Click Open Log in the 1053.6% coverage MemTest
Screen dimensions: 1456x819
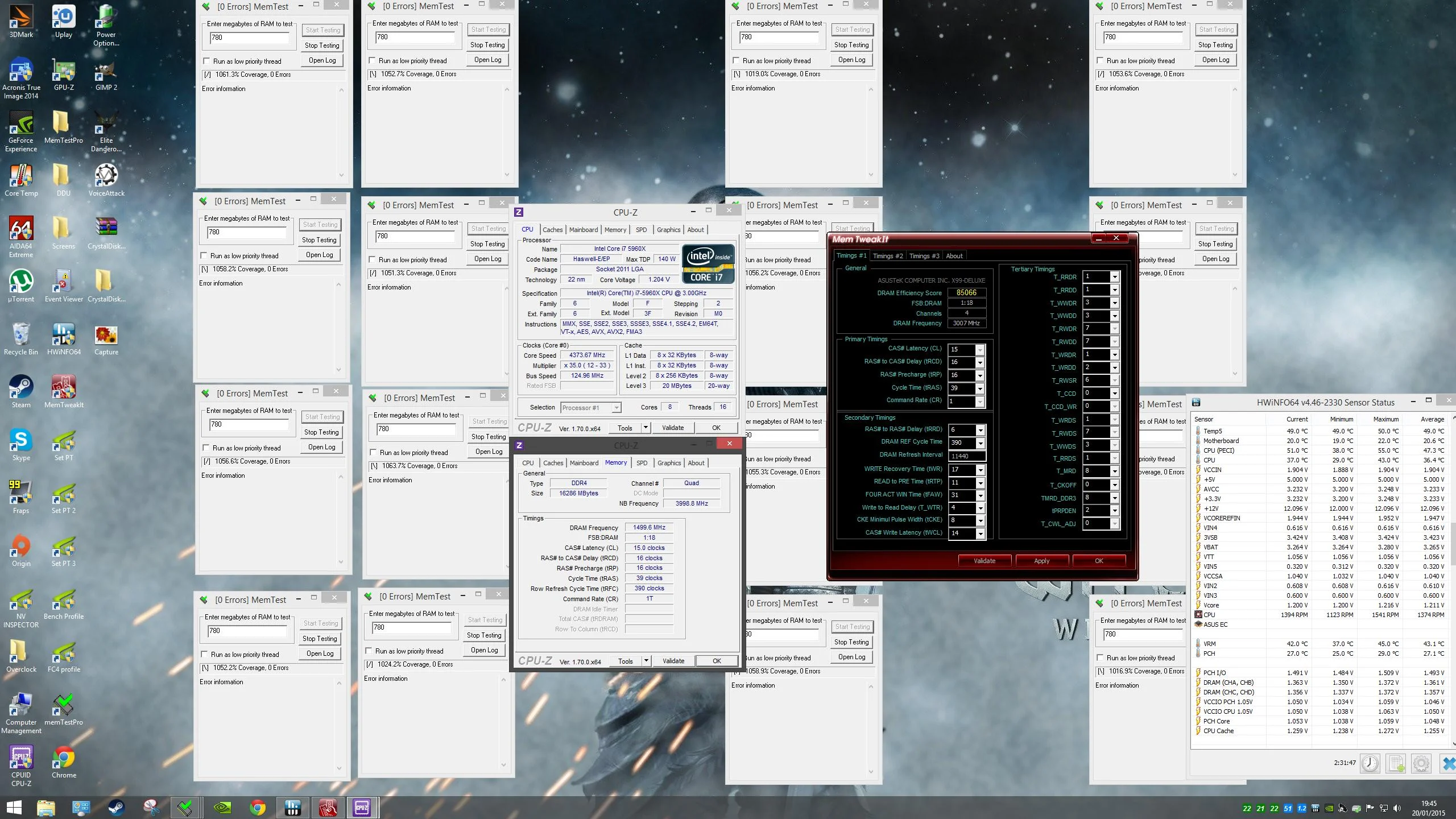[x=1215, y=60]
